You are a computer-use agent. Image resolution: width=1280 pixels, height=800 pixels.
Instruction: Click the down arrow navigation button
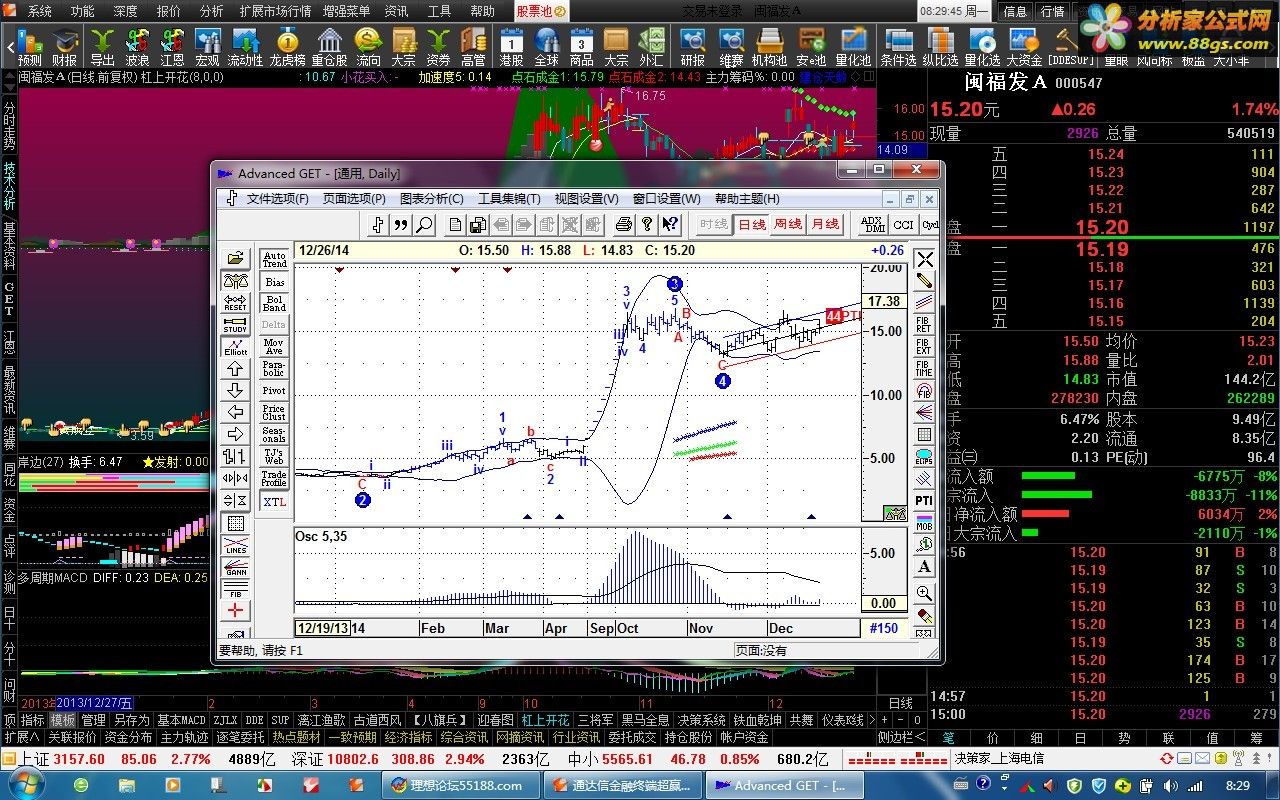235,390
